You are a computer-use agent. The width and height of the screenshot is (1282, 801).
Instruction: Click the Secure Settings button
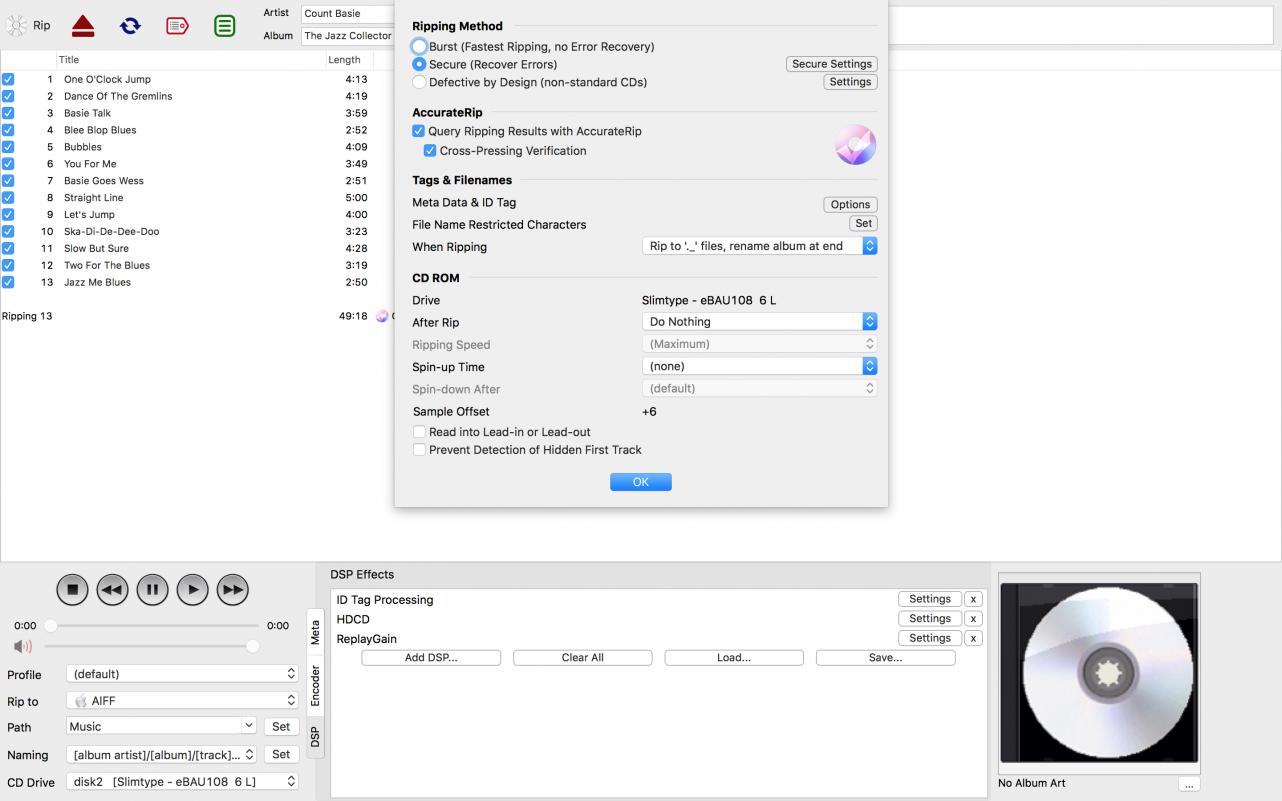click(831, 64)
